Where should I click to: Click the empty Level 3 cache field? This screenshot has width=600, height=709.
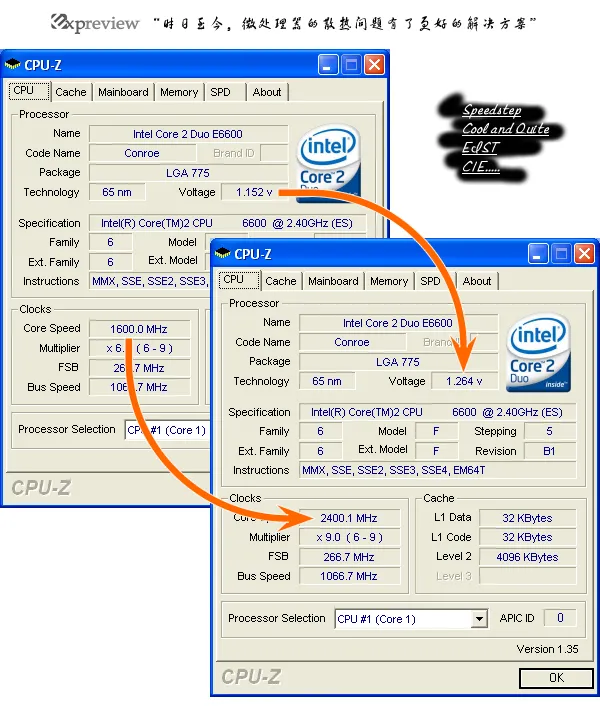click(528, 577)
